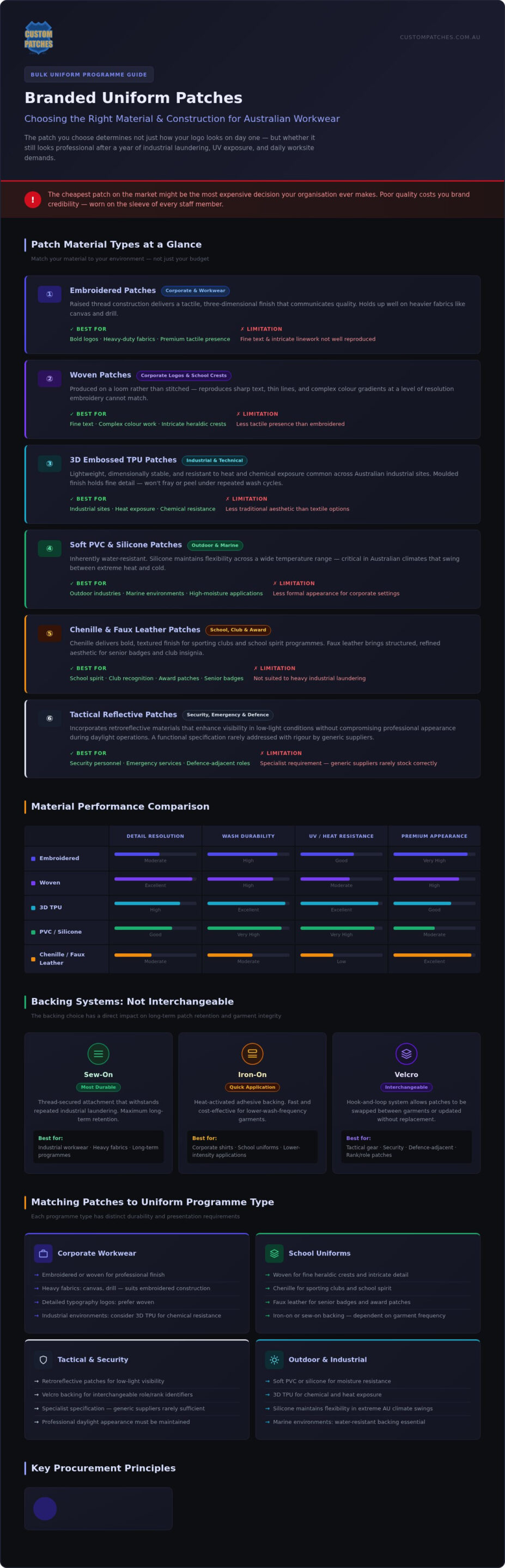Click the number 1 Embroidered Patches badge
This screenshot has width=505, height=1568.
(x=50, y=294)
